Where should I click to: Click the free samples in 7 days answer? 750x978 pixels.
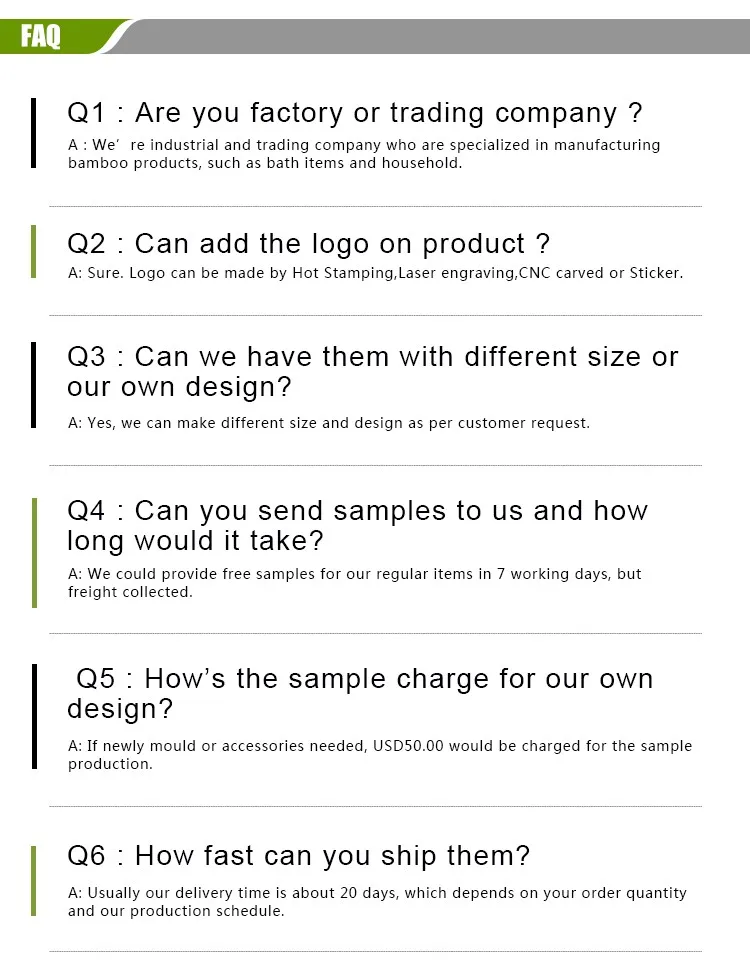(354, 583)
